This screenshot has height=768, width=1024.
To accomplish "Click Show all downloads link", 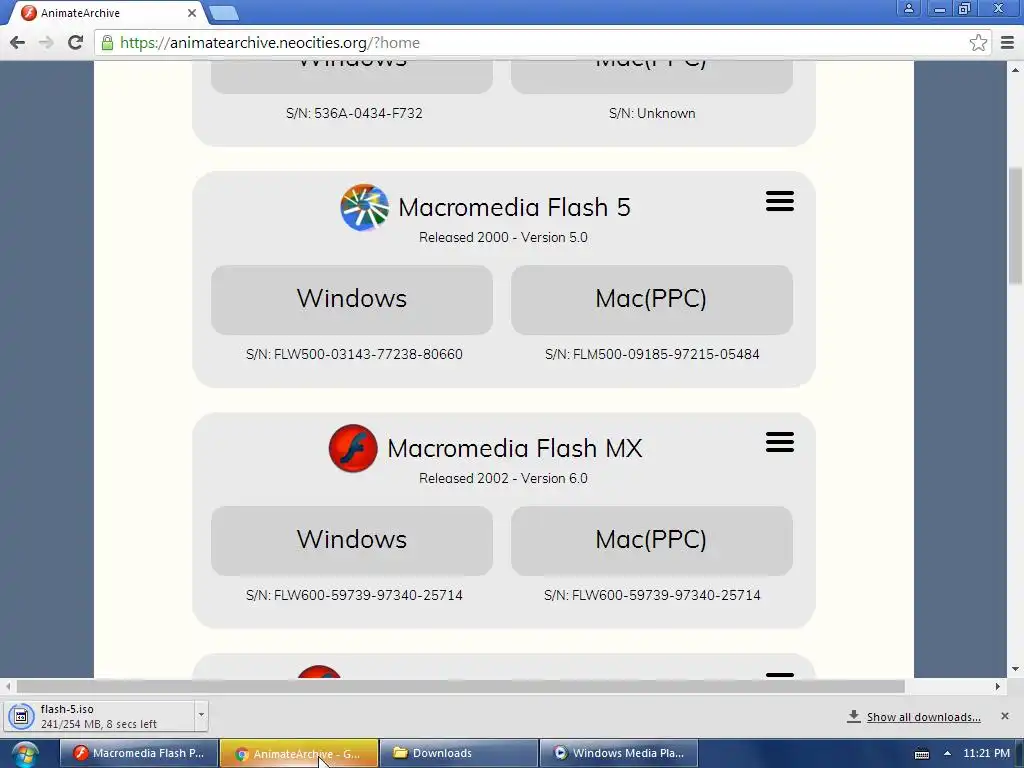I will (923, 717).
